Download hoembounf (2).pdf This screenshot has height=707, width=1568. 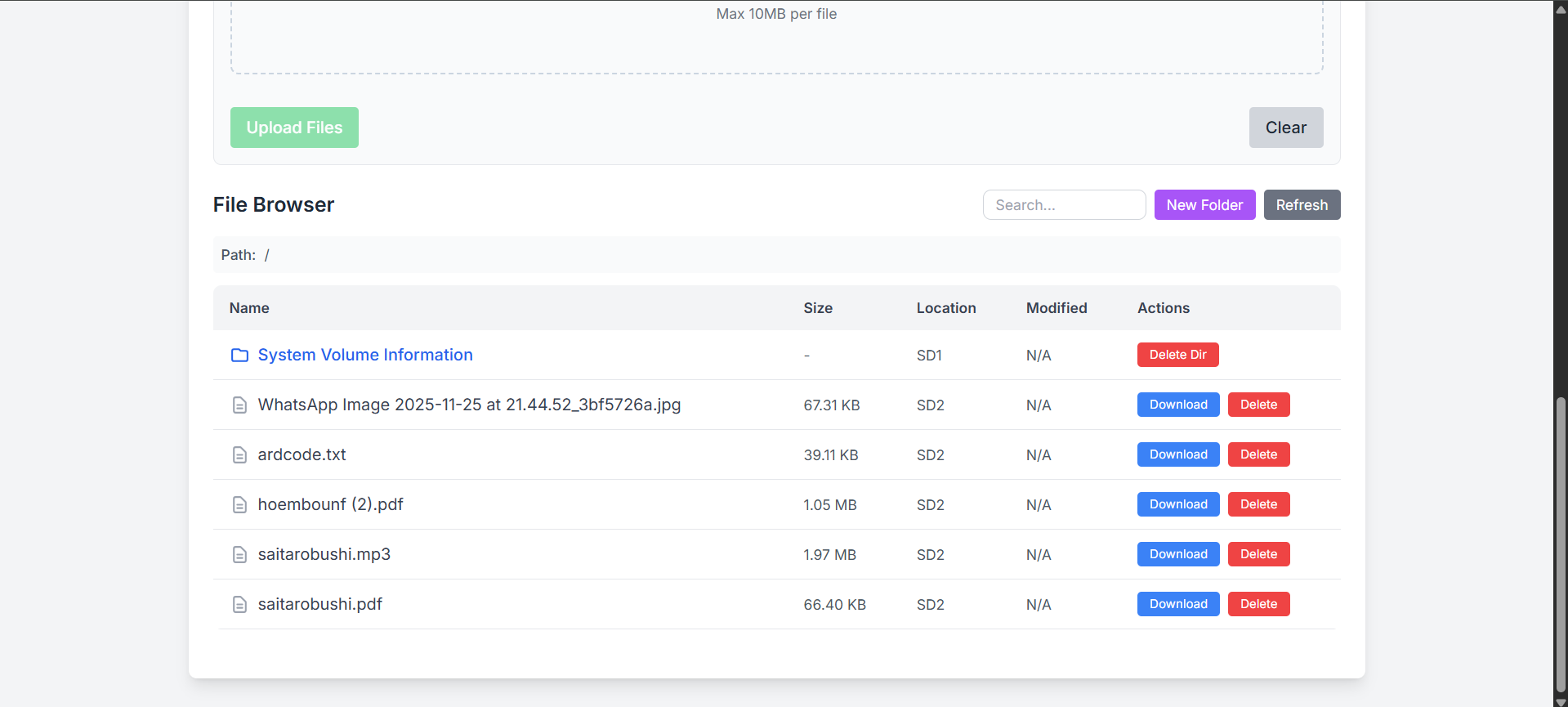click(x=1177, y=504)
